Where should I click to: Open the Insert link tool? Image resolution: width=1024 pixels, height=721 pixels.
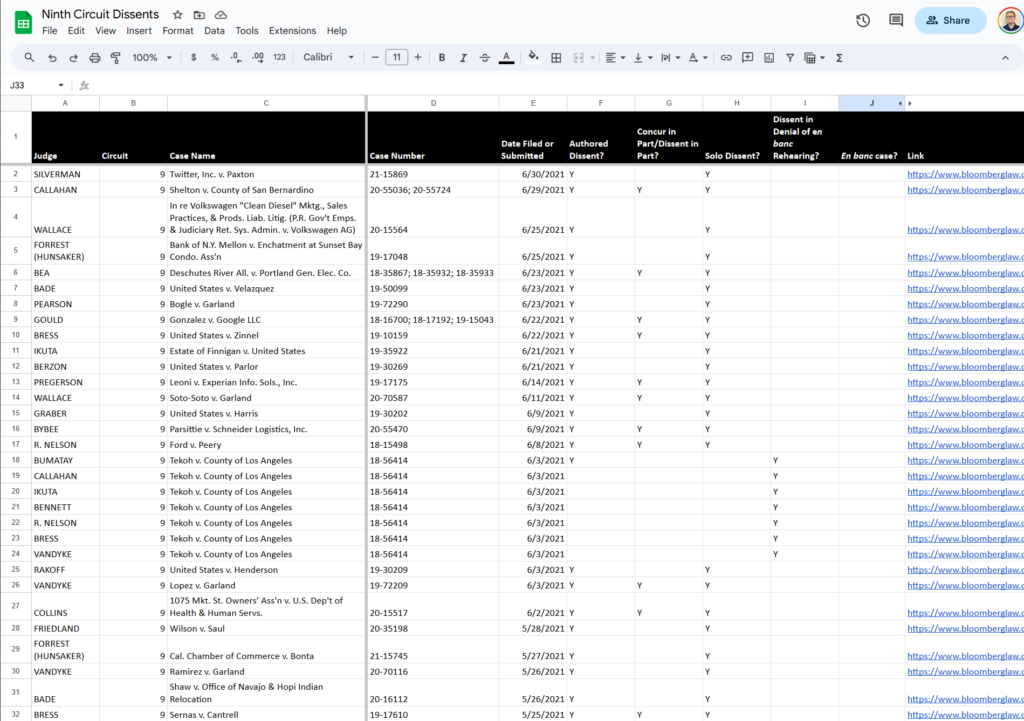(x=726, y=57)
